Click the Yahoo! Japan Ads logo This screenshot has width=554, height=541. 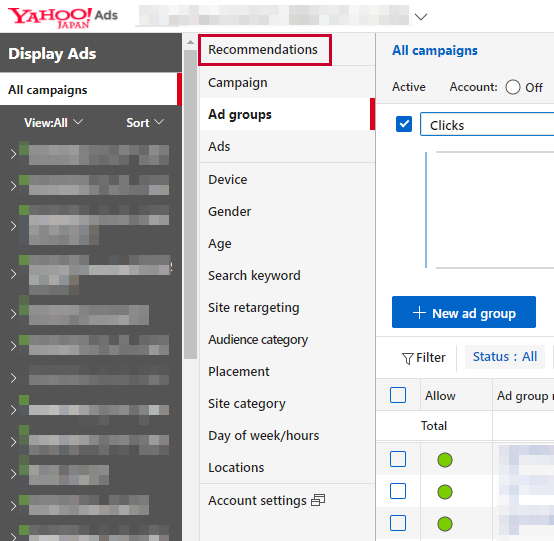[x=63, y=17]
